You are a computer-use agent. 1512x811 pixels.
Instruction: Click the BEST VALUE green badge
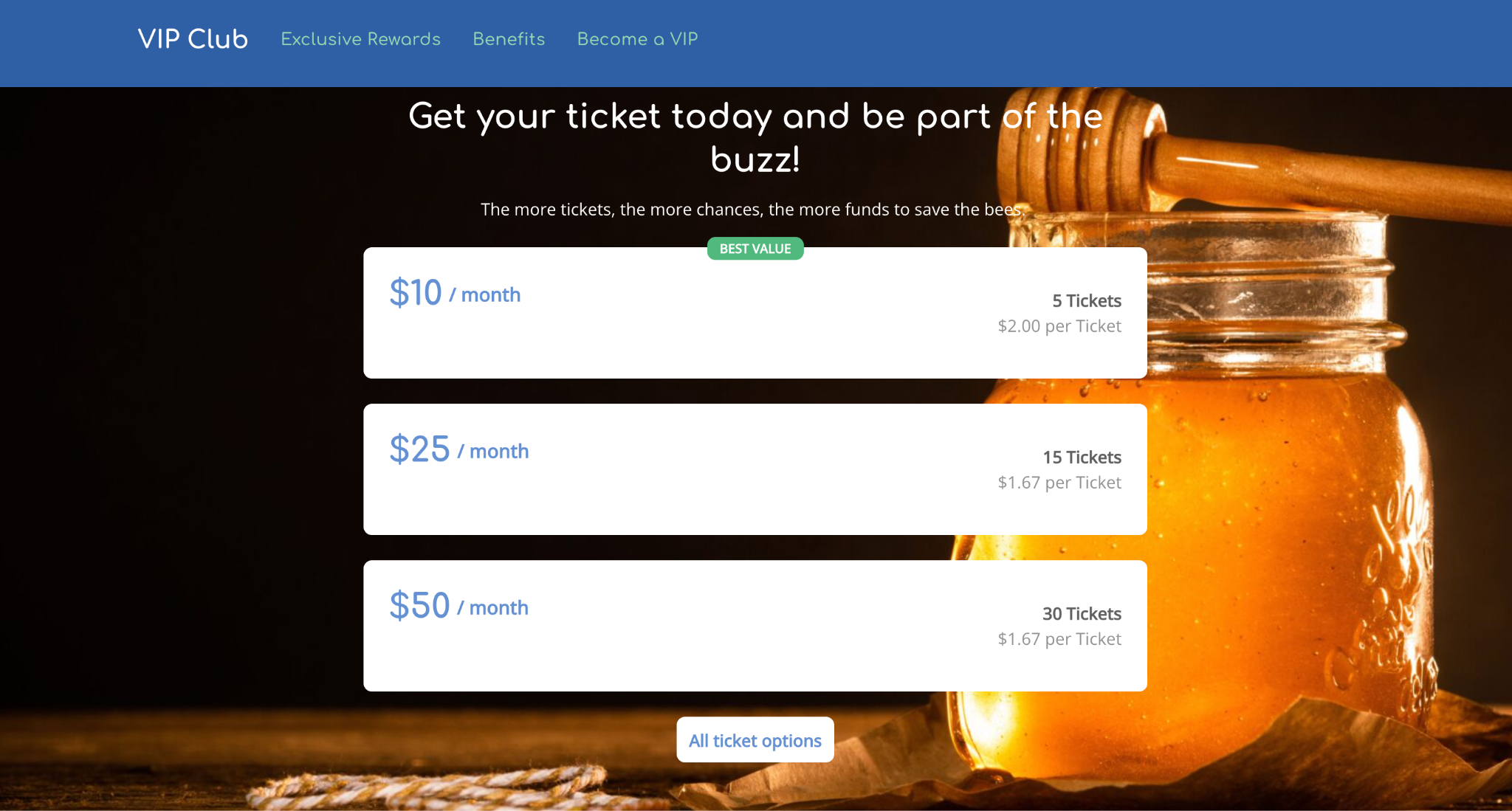pyautogui.click(x=755, y=249)
